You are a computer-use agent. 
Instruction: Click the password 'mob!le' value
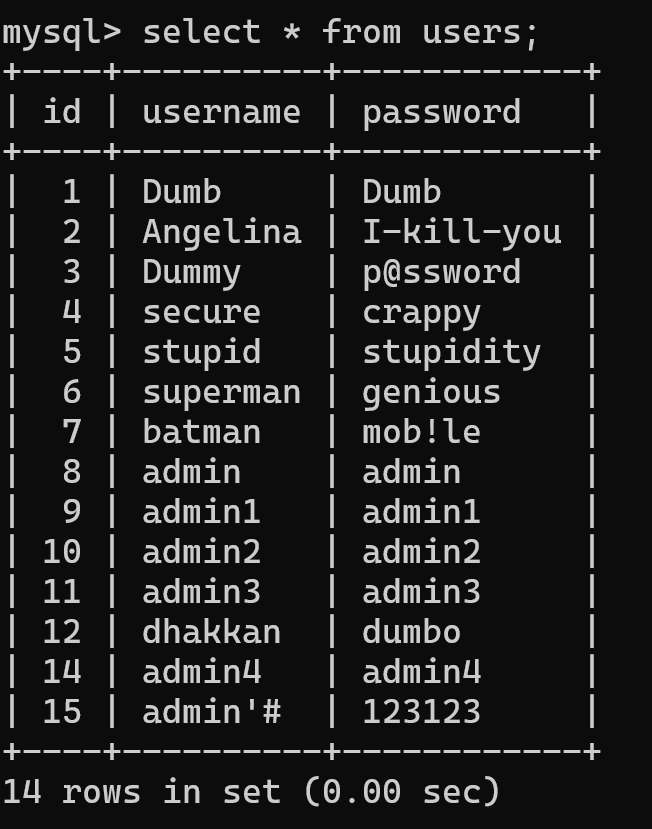pos(421,431)
